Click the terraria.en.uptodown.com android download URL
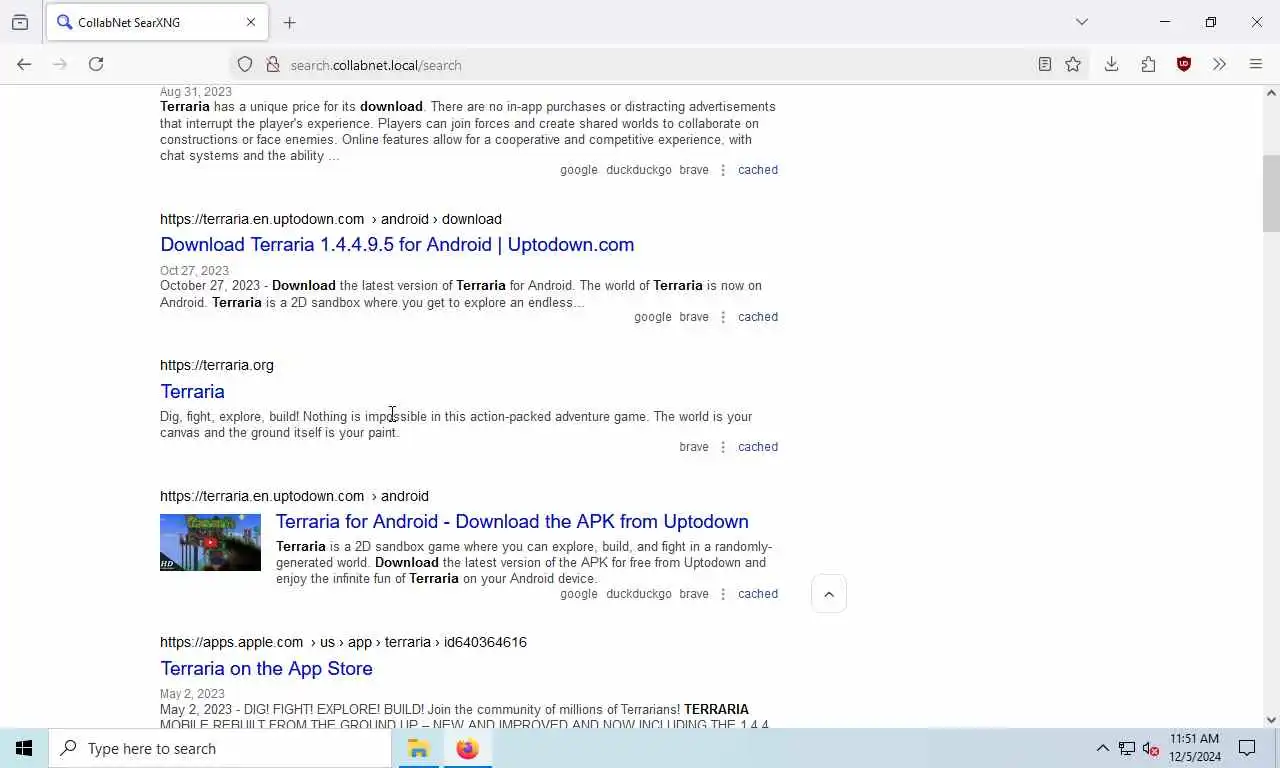Screen dimensions: 1280x768 (331, 219)
